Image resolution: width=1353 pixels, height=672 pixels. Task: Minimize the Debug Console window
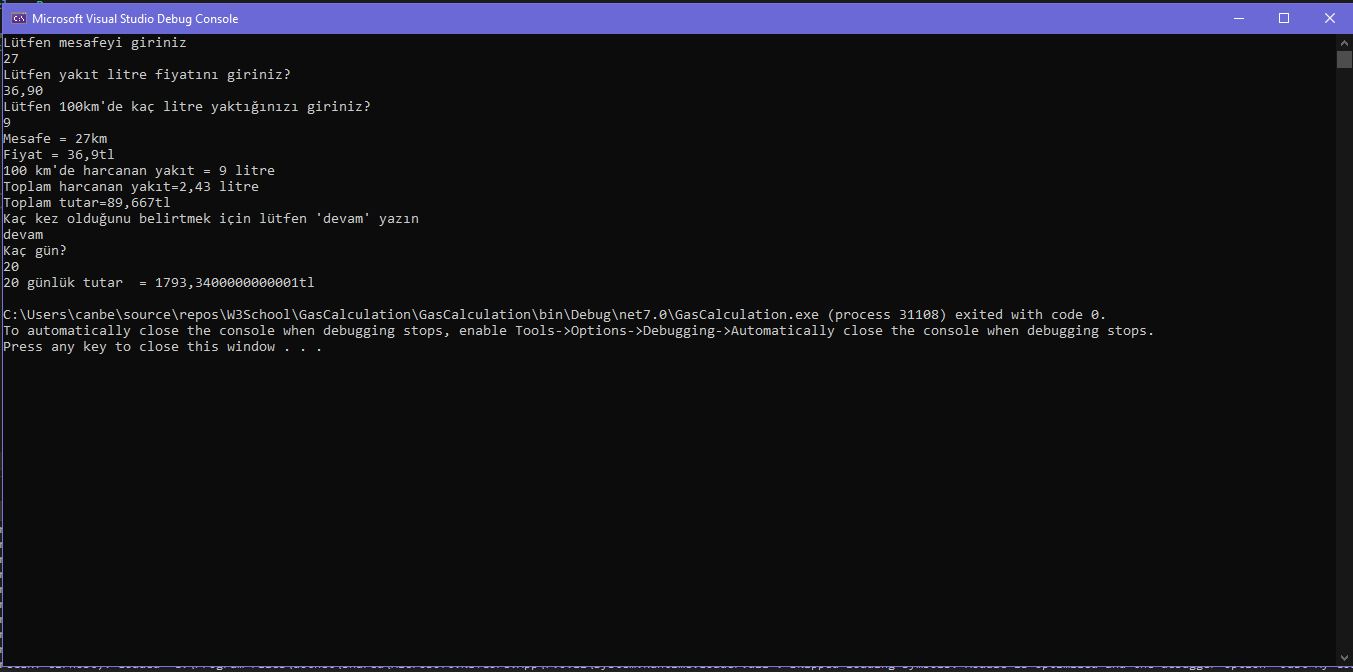1238,17
